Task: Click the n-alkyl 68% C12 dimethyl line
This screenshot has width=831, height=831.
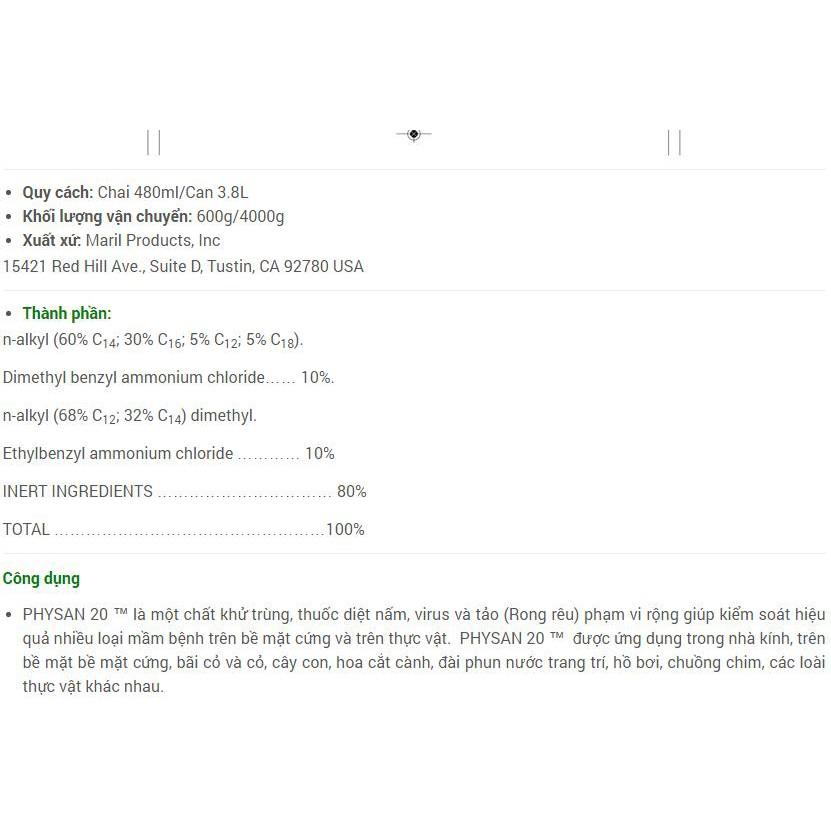Action: point(130,416)
